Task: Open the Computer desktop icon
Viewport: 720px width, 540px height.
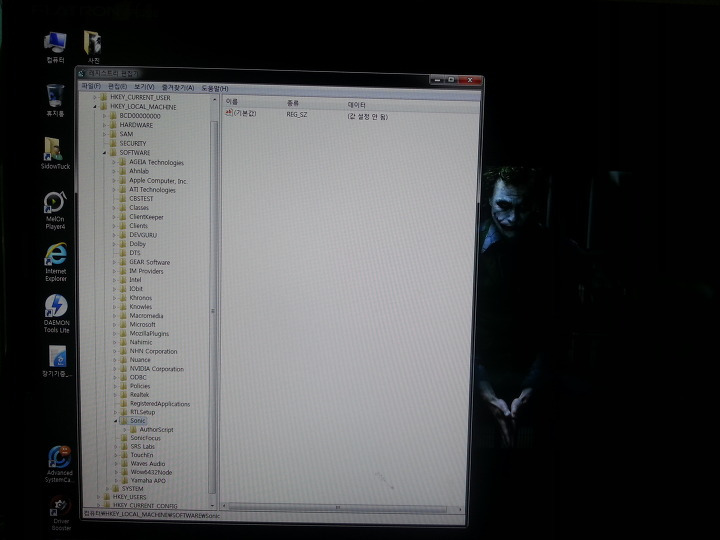Action: (x=55, y=47)
